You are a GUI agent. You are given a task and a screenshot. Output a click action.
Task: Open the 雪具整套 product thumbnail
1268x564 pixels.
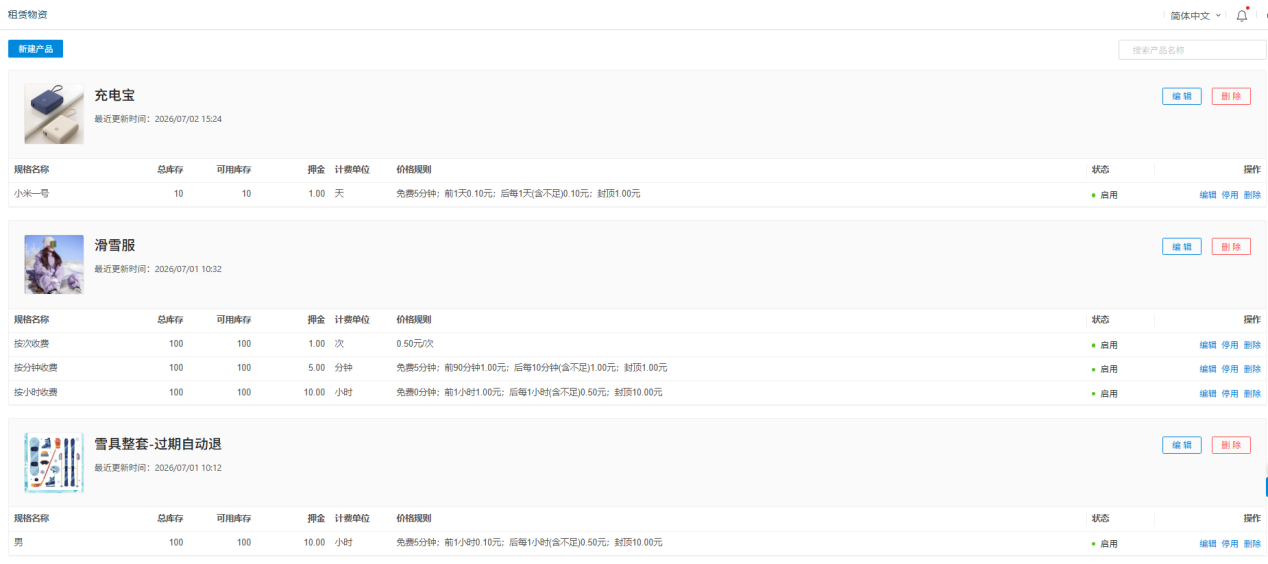coord(54,463)
